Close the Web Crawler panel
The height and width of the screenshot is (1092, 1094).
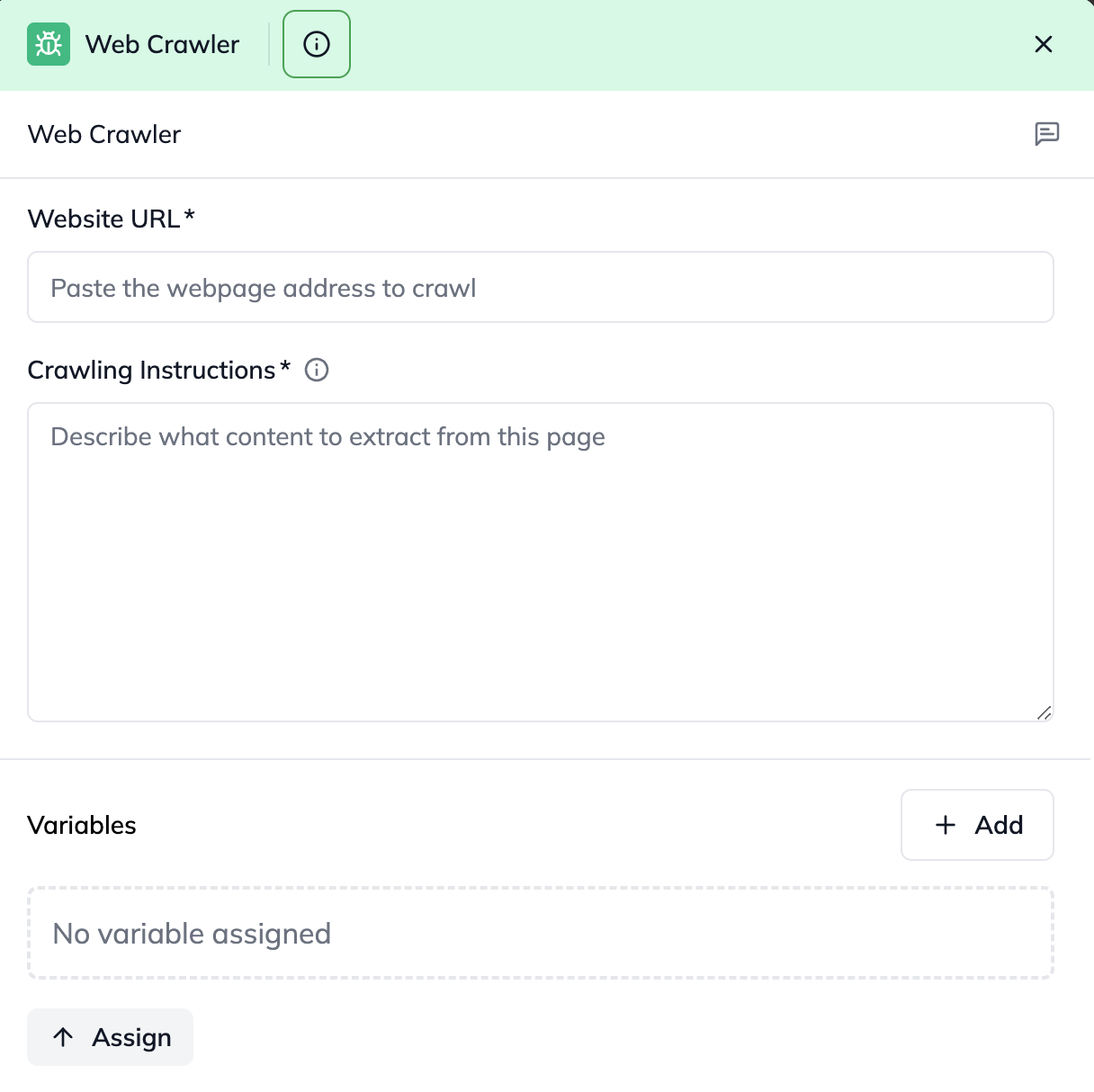1044,44
